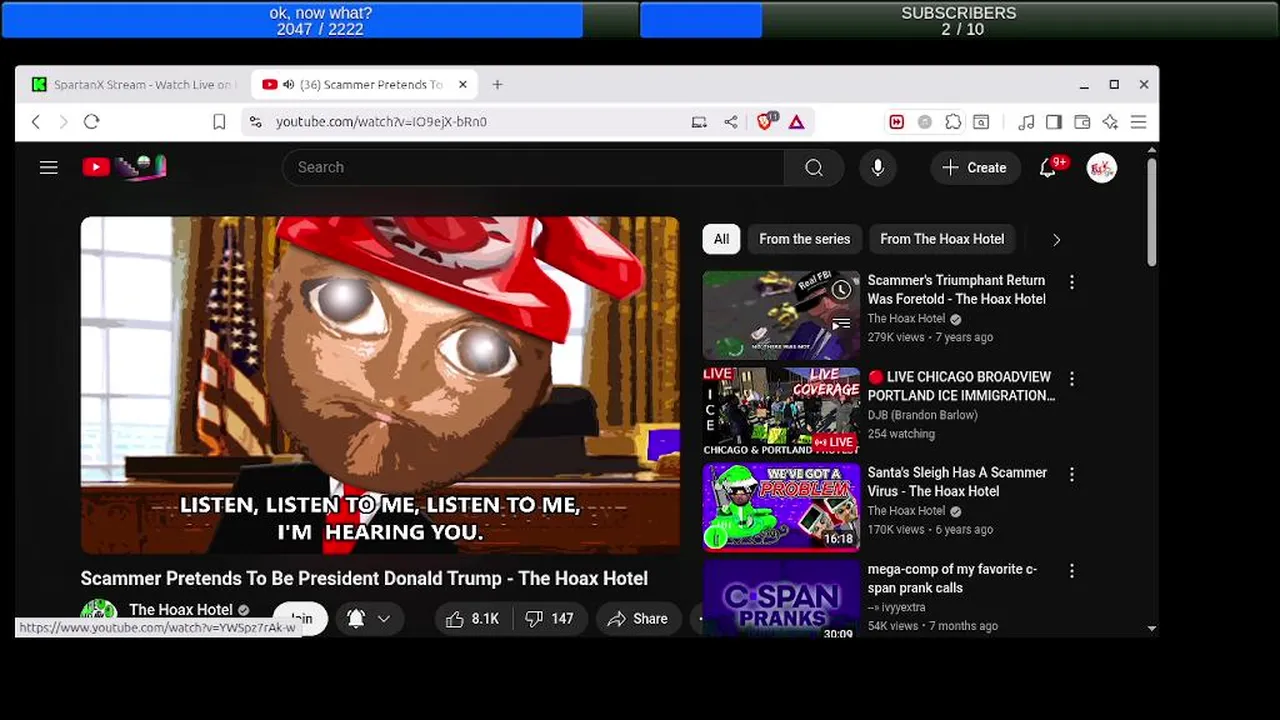Viewport: 1280px width, 720px height.
Task: Open the Scammer's Triumphant Return thumbnail
Action: tap(781, 315)
